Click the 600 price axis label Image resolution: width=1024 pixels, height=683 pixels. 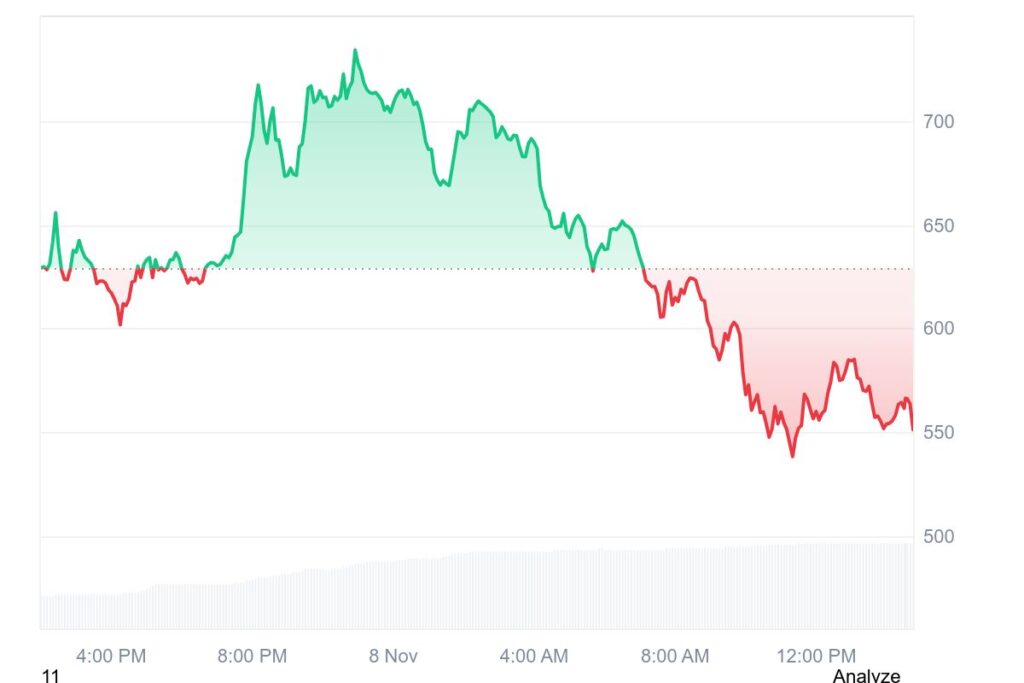coord(940,329)
